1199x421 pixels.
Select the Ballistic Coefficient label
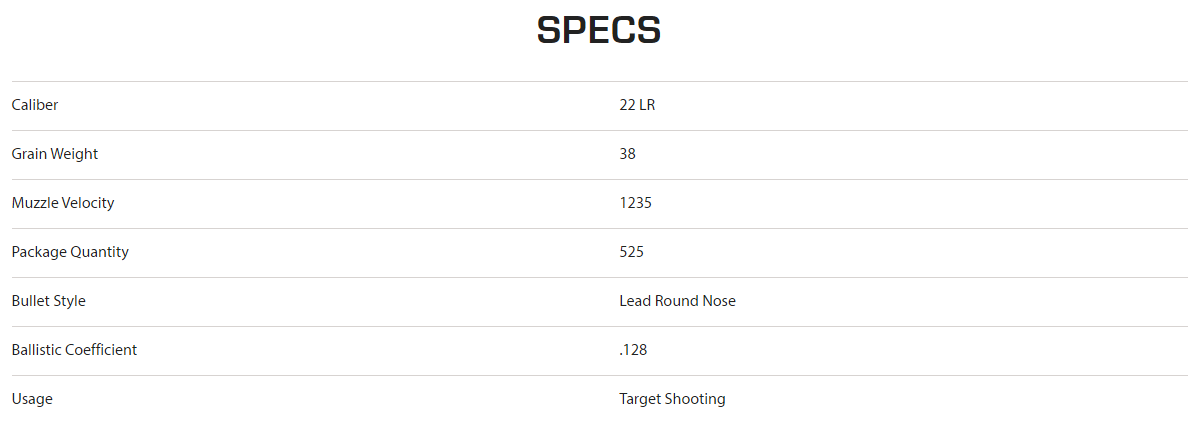pyautogui.click(x=74, y=350)
